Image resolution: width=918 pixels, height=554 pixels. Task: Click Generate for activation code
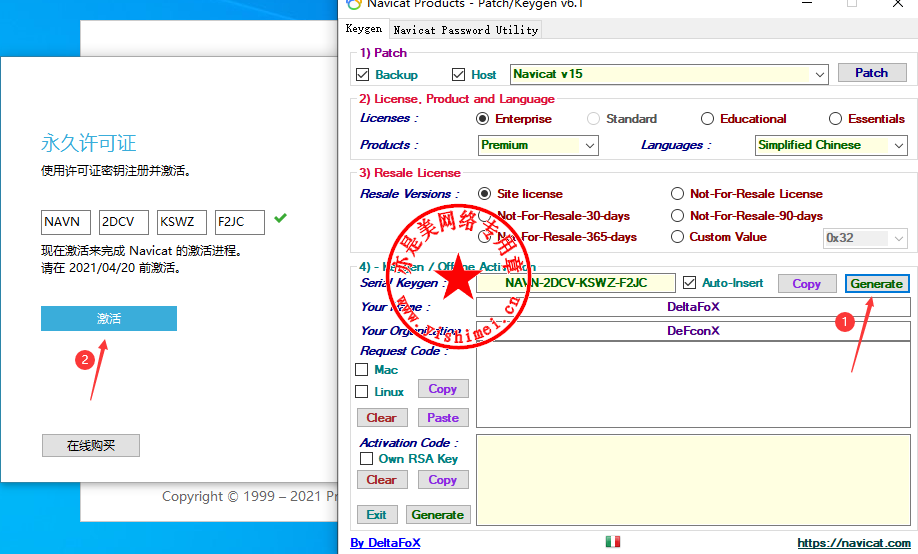pyautogui.click(x=438, y=515)
